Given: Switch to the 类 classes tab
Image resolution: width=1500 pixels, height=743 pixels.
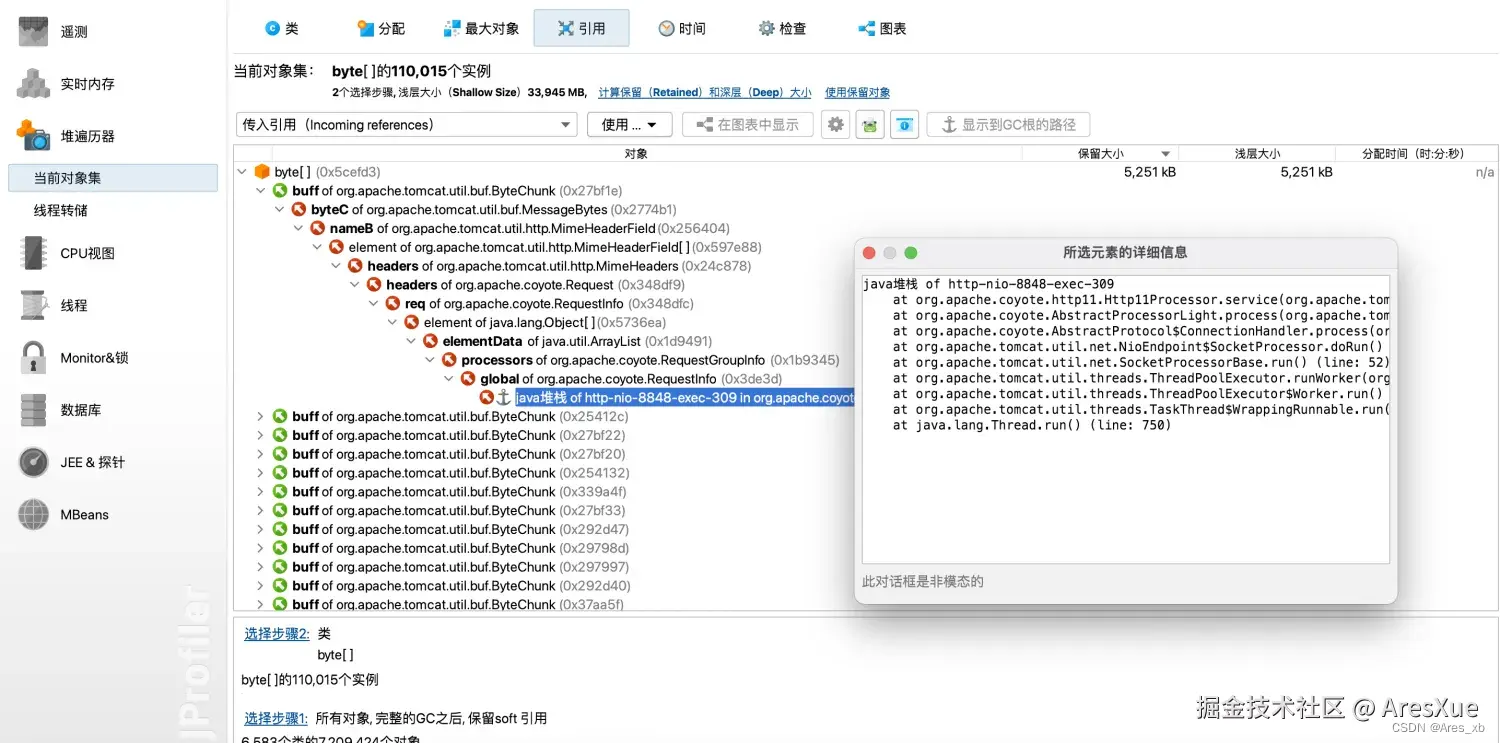Looking at the screenshot, I should click(x=281, y=28).
